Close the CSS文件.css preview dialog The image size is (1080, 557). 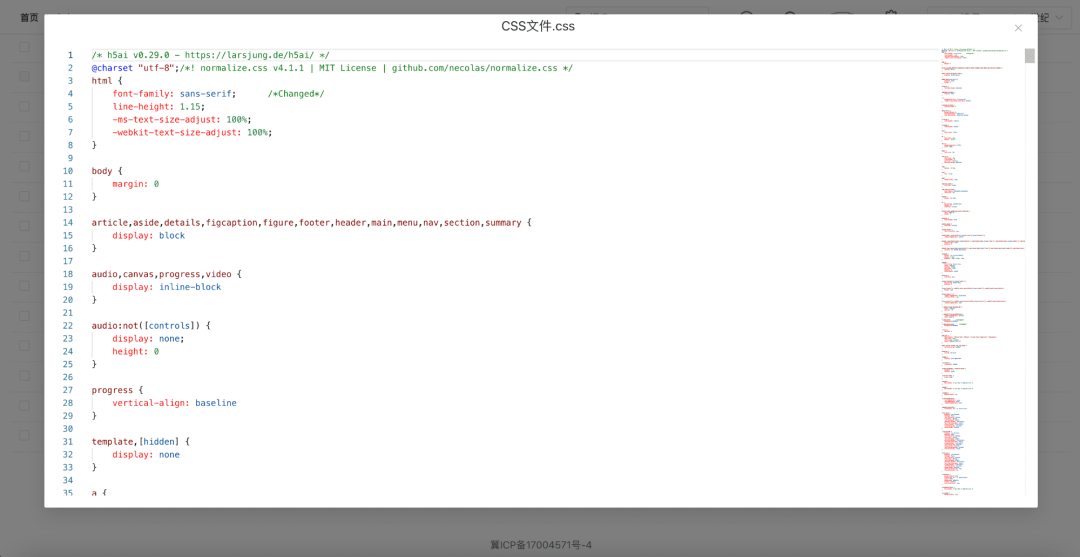pos(1018,28)
